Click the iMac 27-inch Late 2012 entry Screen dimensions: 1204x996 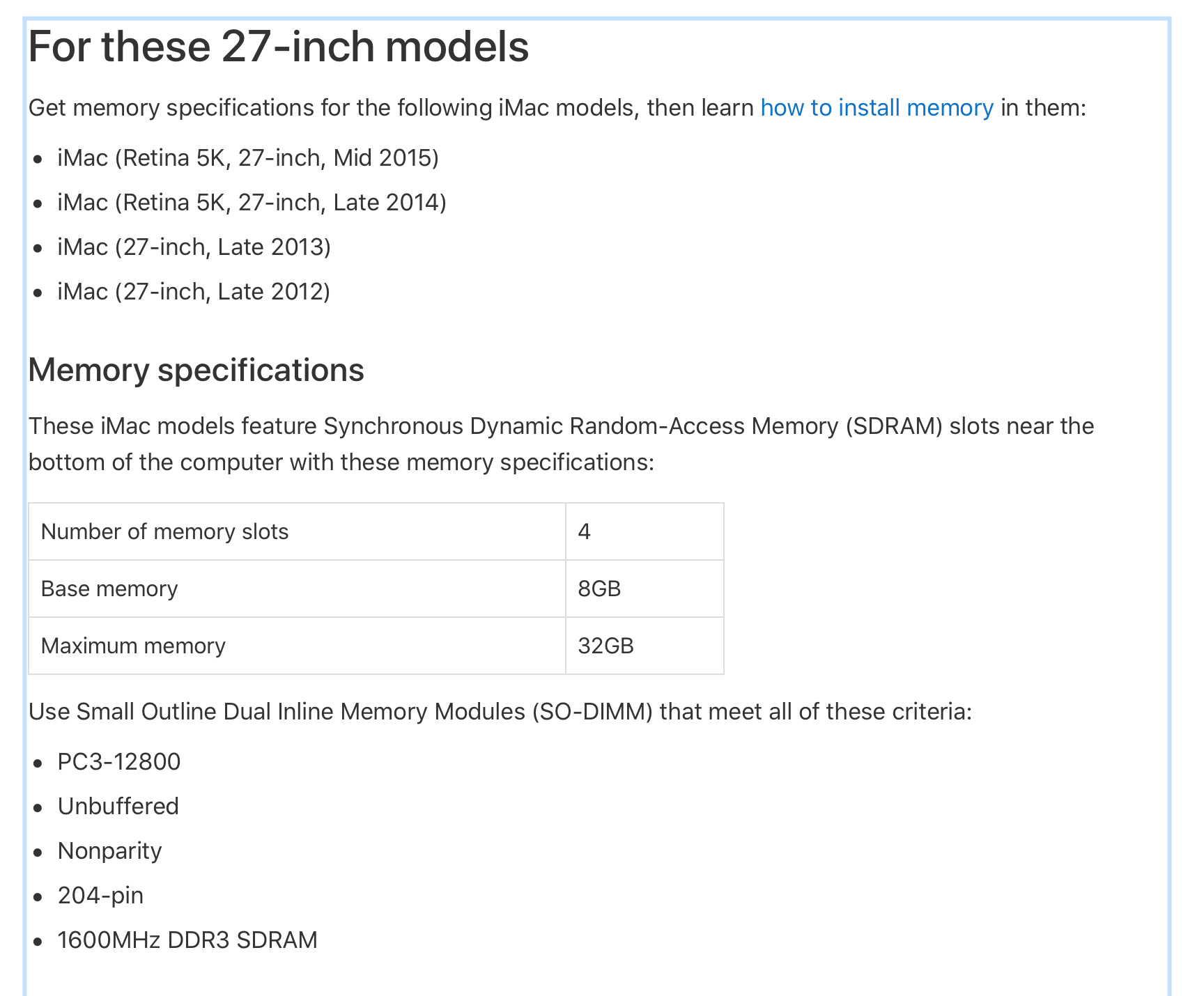pos(194,292)
